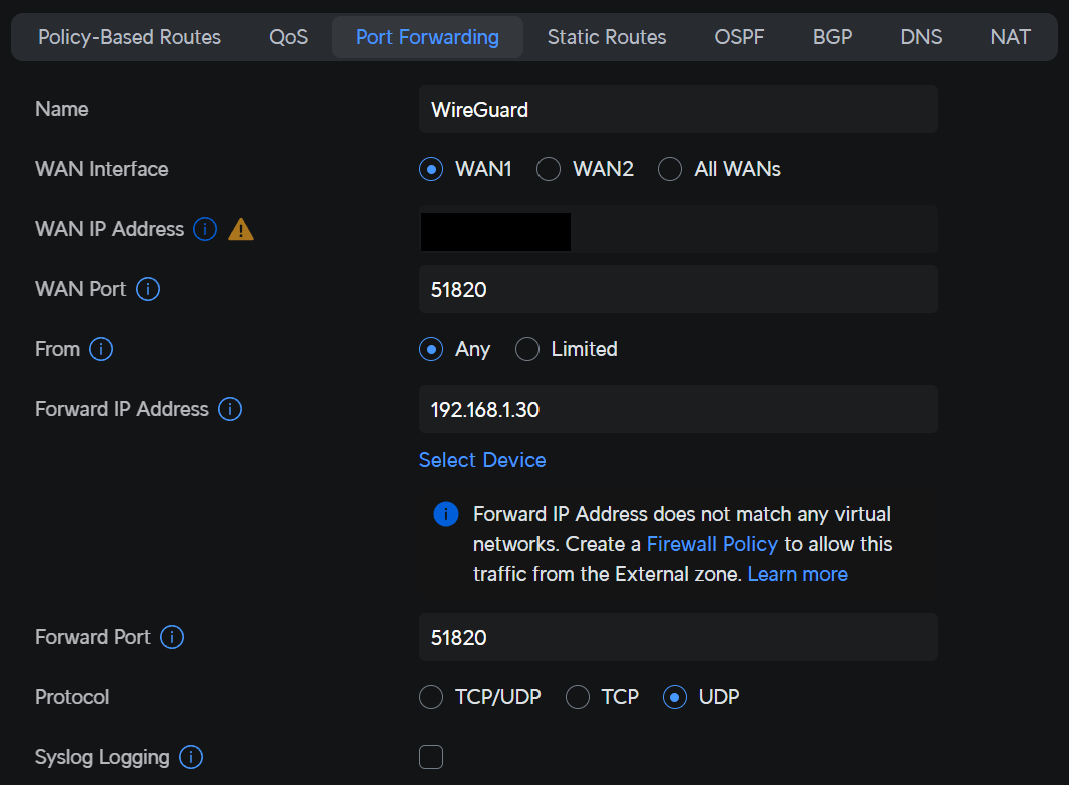Choose Limited as the From source
The image size is (1069, 785).
click(527, 349)
